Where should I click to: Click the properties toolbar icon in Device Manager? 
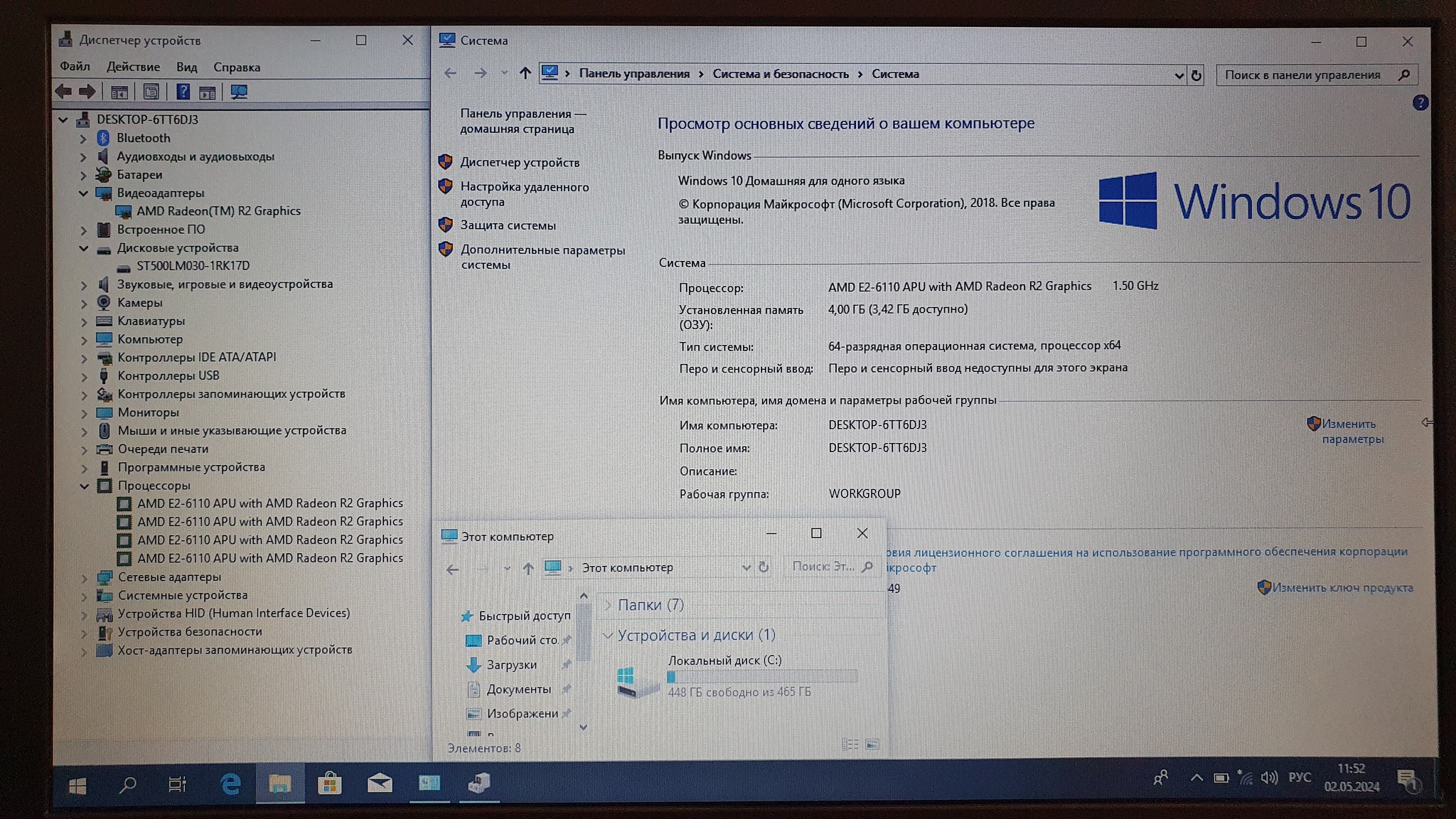click(151, 92)
